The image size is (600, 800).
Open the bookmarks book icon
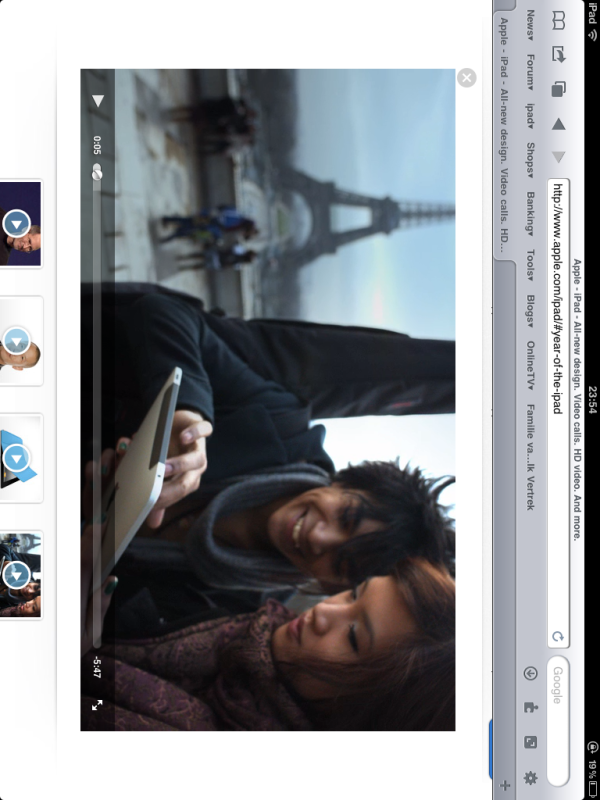[559, 21]
